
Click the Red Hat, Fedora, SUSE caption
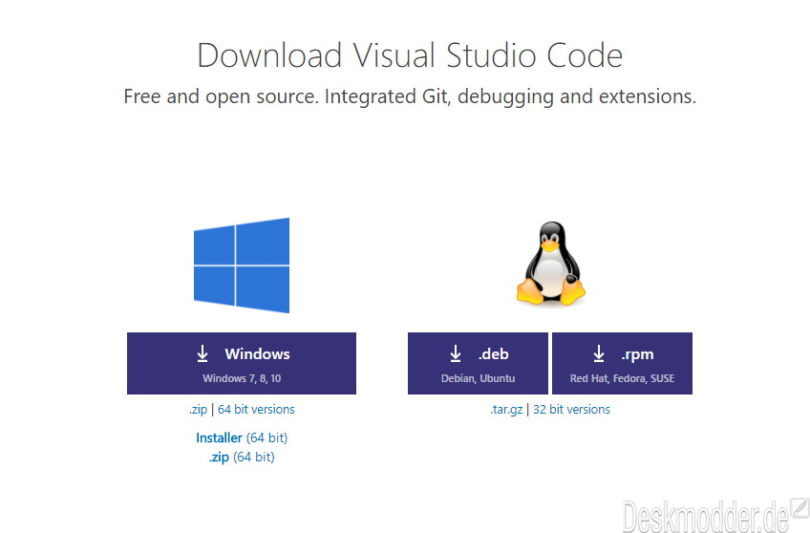coord(621,379)
